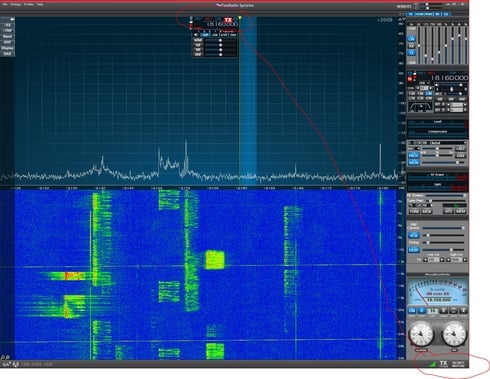Click the yellow slice marker triangle
Screen dimensions: 490x379
click(240, 18)
